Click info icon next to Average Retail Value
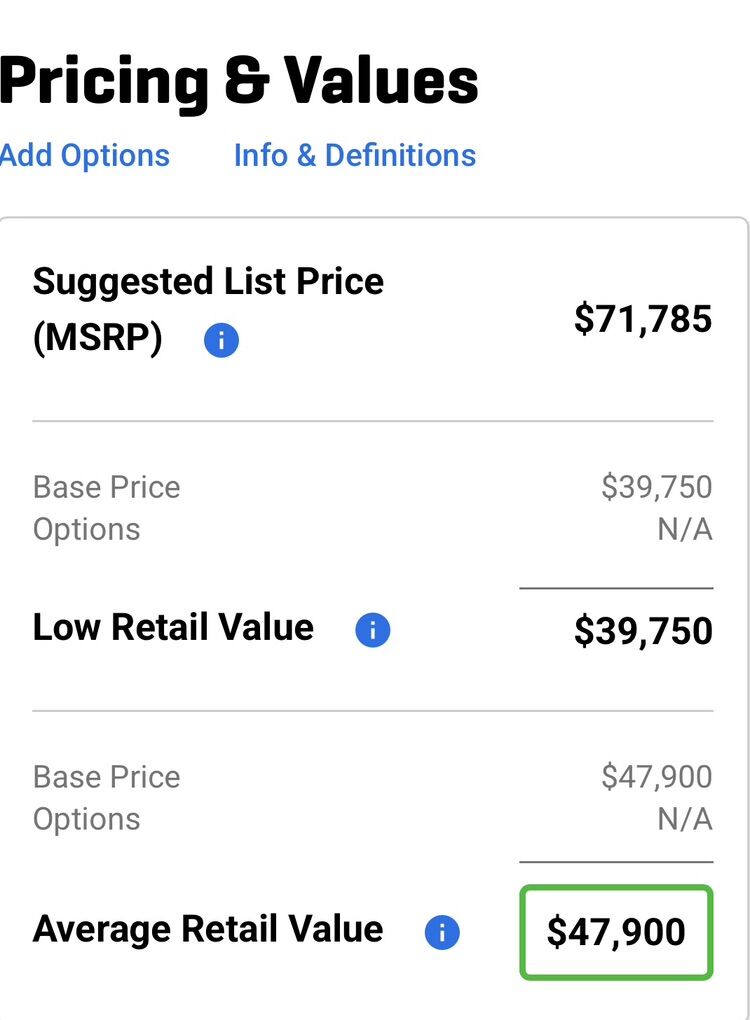Screen dimensions: 750x1020 pos(442,933)
